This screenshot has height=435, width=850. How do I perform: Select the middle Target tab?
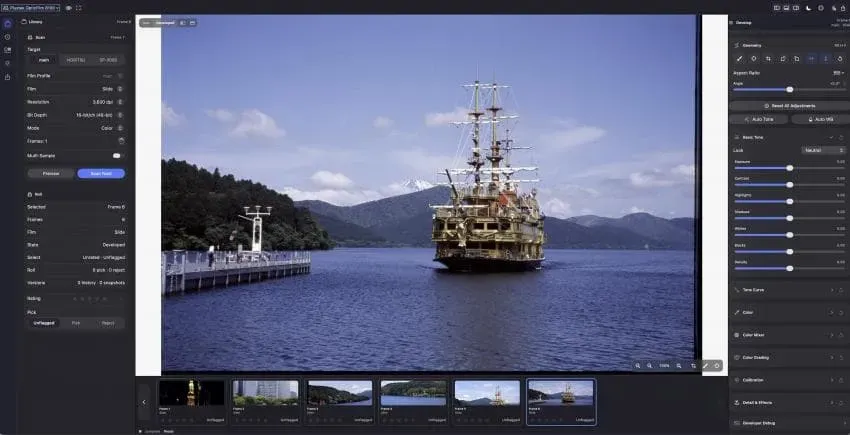pos(76,60)
